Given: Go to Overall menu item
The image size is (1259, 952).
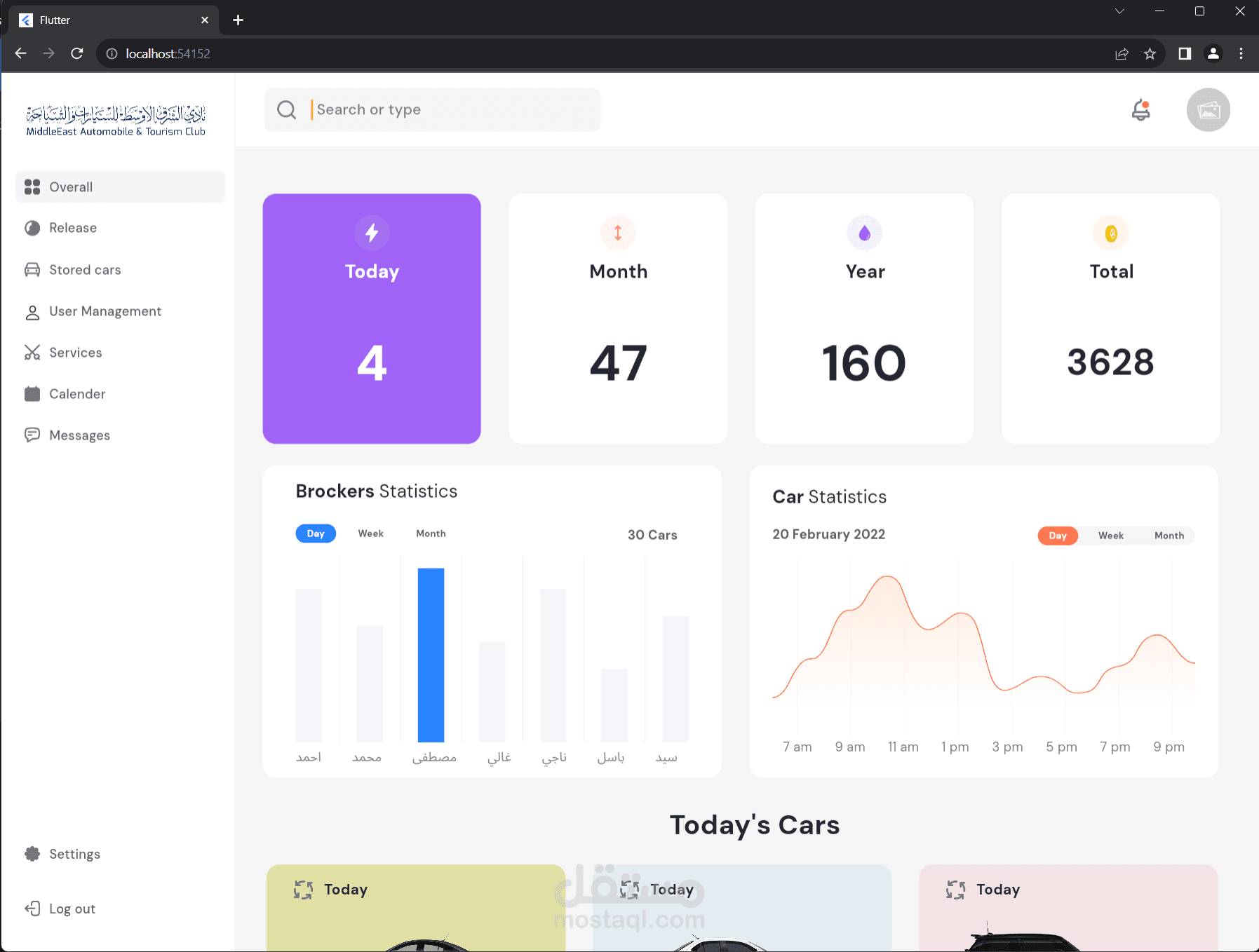Looking at the screenshot, I should pyautogui.click(x=120, y=186).
